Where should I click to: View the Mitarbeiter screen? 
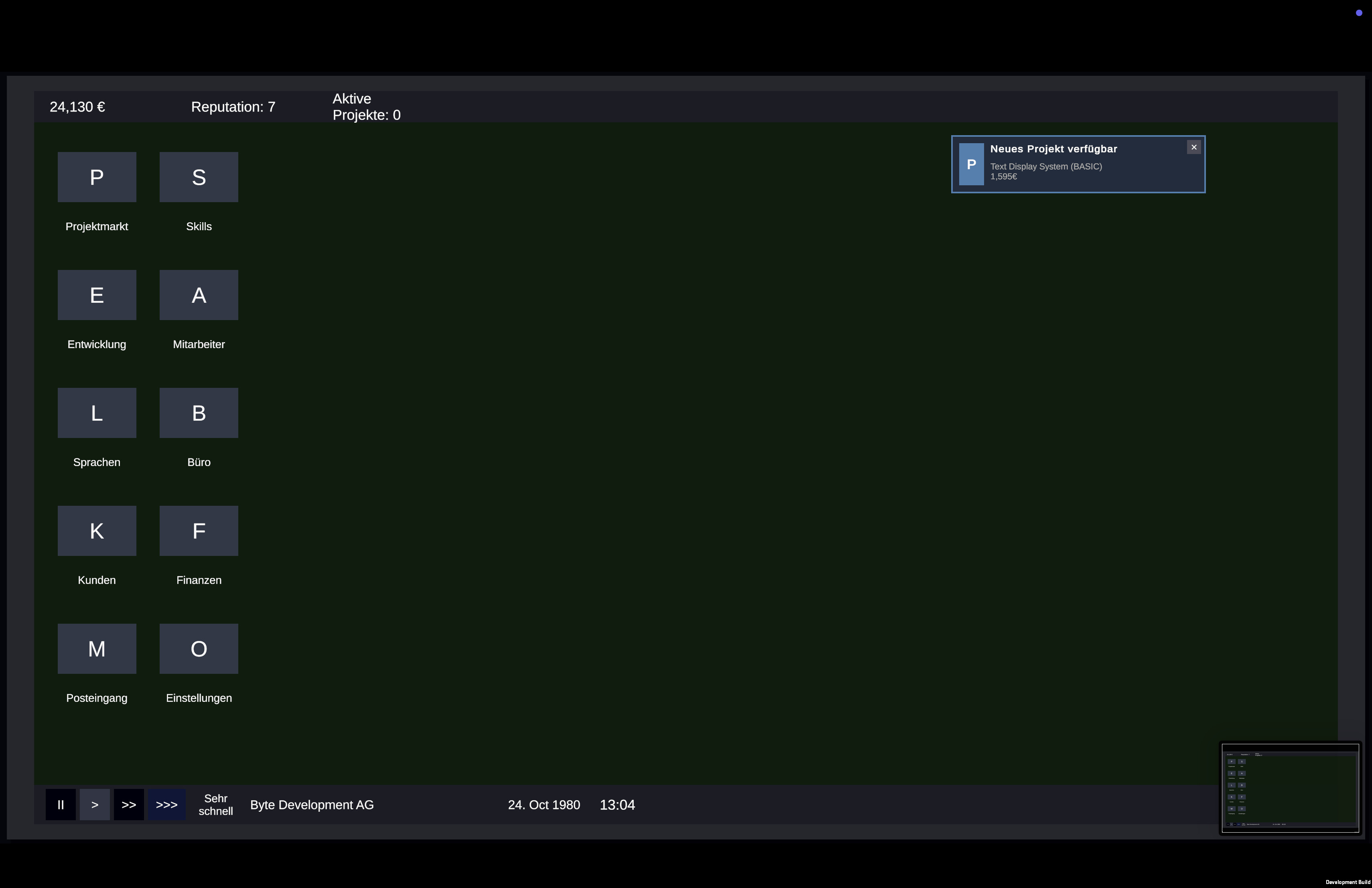[x=198, y=294]
